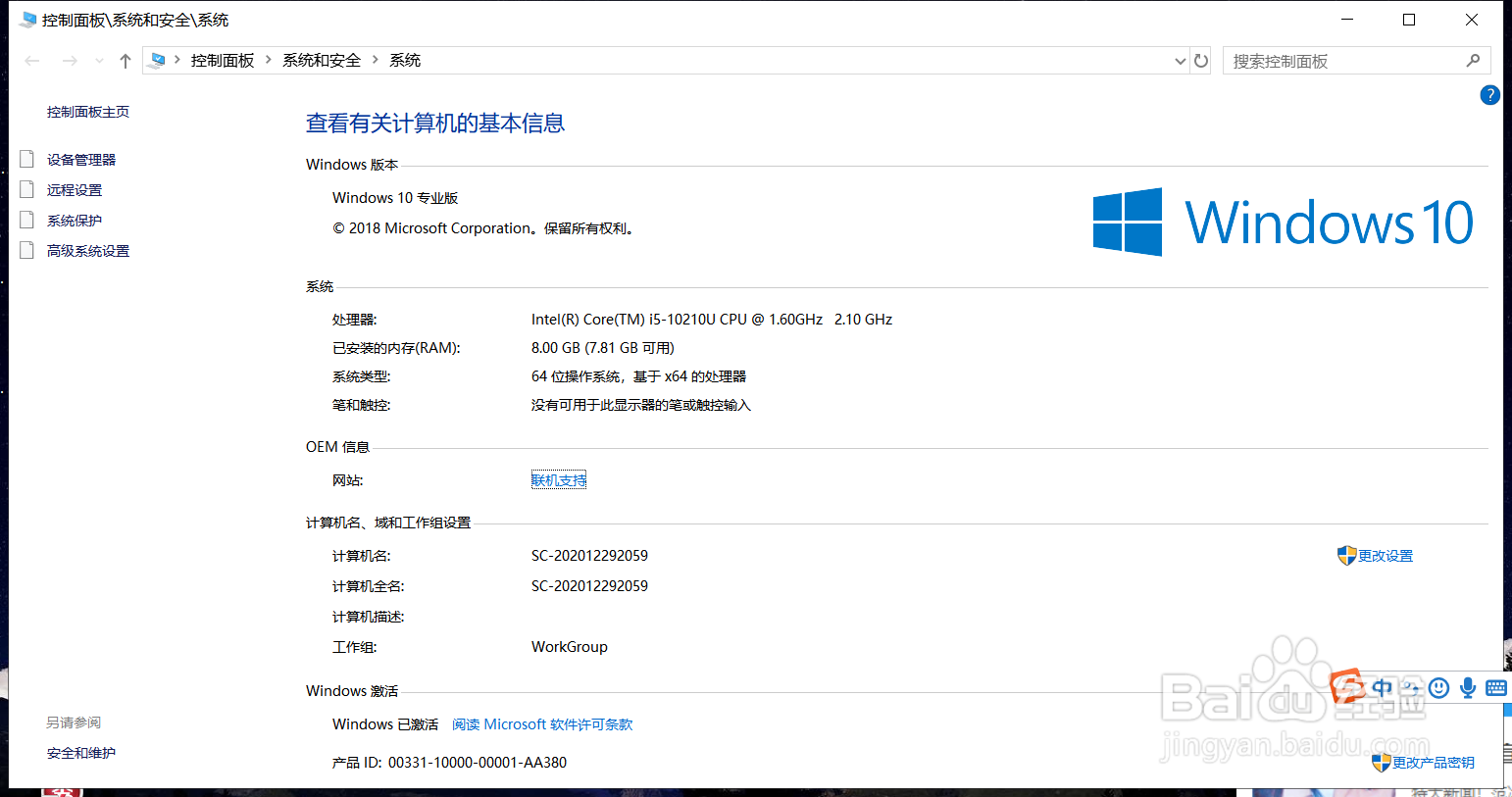This screenshot has height=797, width=1512.
Task: Refresh the control panel page
Action: point(1201,61)
